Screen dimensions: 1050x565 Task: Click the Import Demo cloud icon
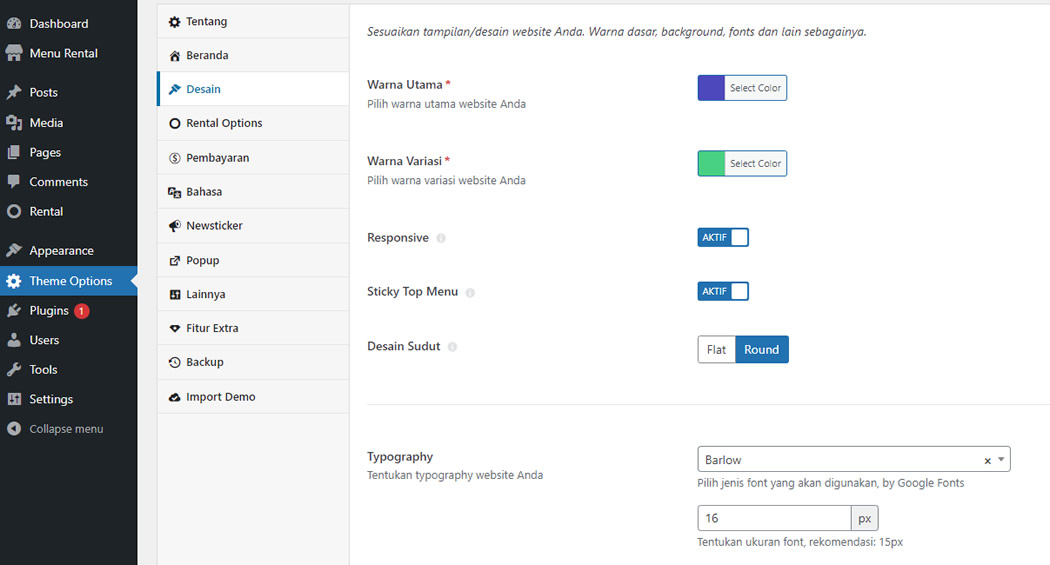pos(175,397)
